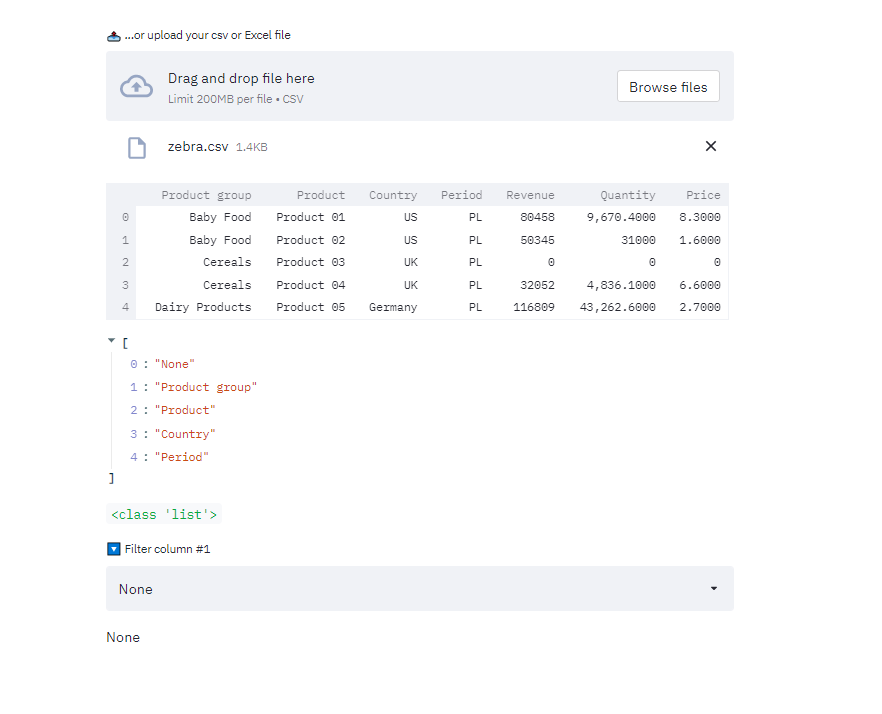Sort by the Revenue column header
The height and width of the screenshot is (714, 882).
[530, 195]
